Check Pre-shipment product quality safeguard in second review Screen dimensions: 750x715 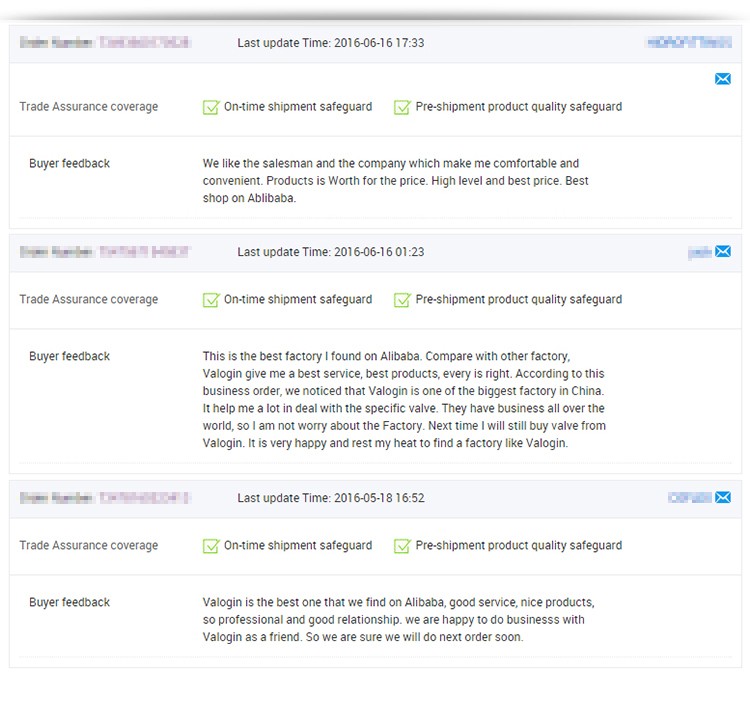[x=402, y=300]
